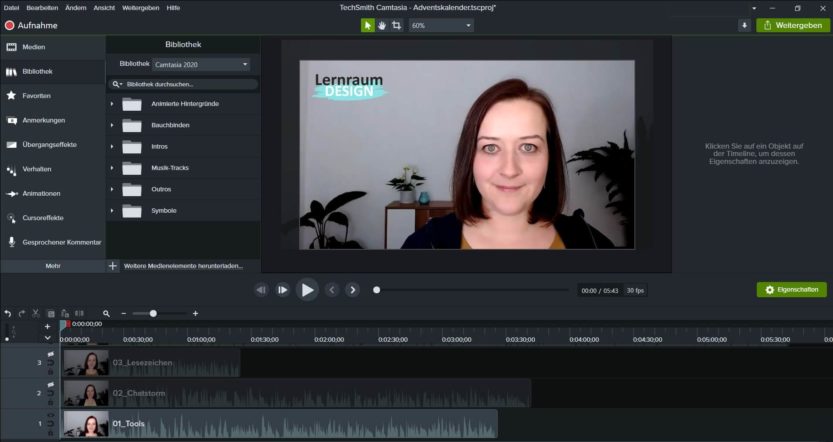Screen dimensions: 833x442
Task: Open the Ändern menu
Action: tap(75, 8)
